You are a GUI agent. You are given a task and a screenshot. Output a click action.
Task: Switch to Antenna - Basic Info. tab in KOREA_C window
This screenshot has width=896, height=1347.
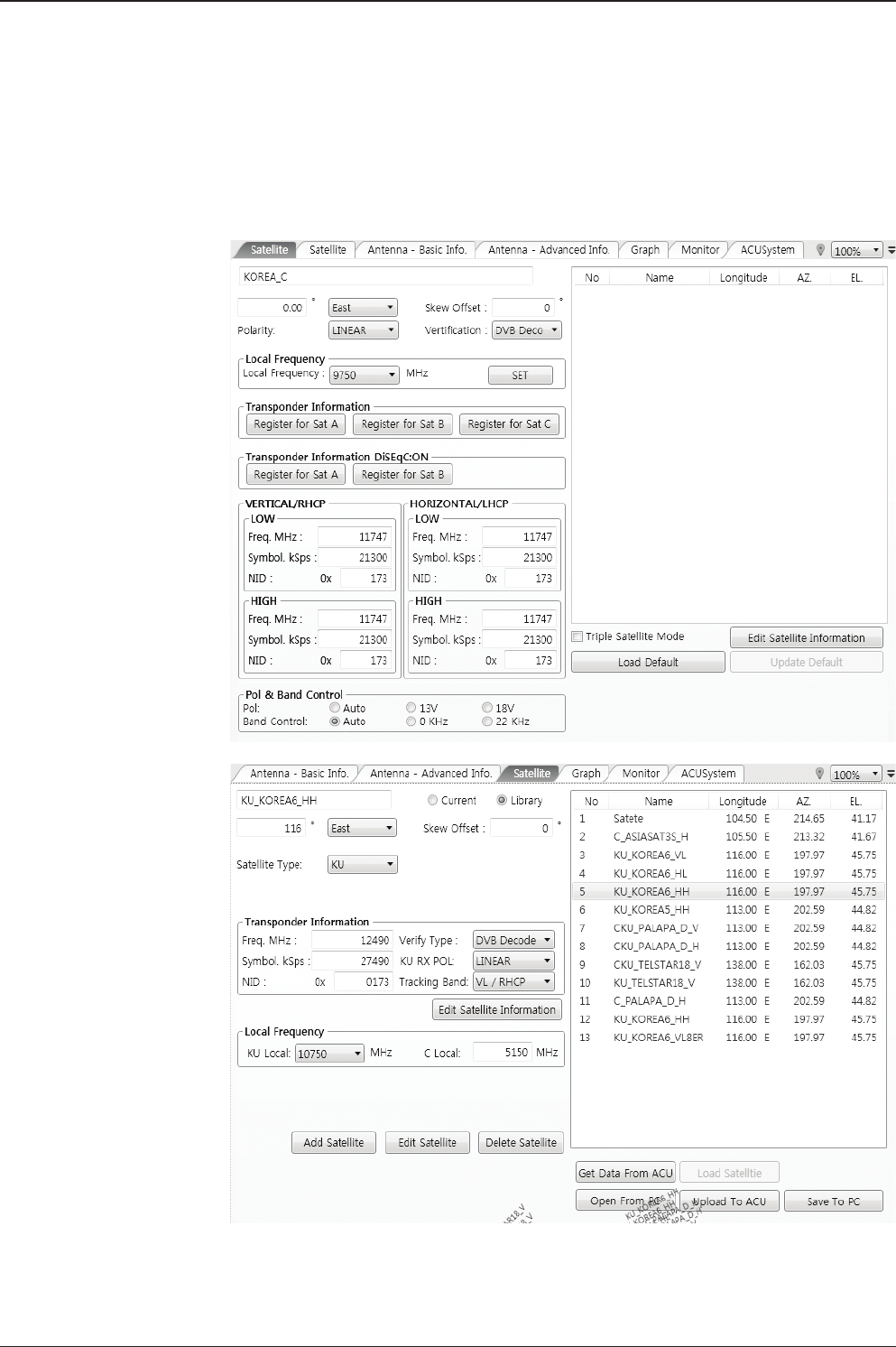417,250
